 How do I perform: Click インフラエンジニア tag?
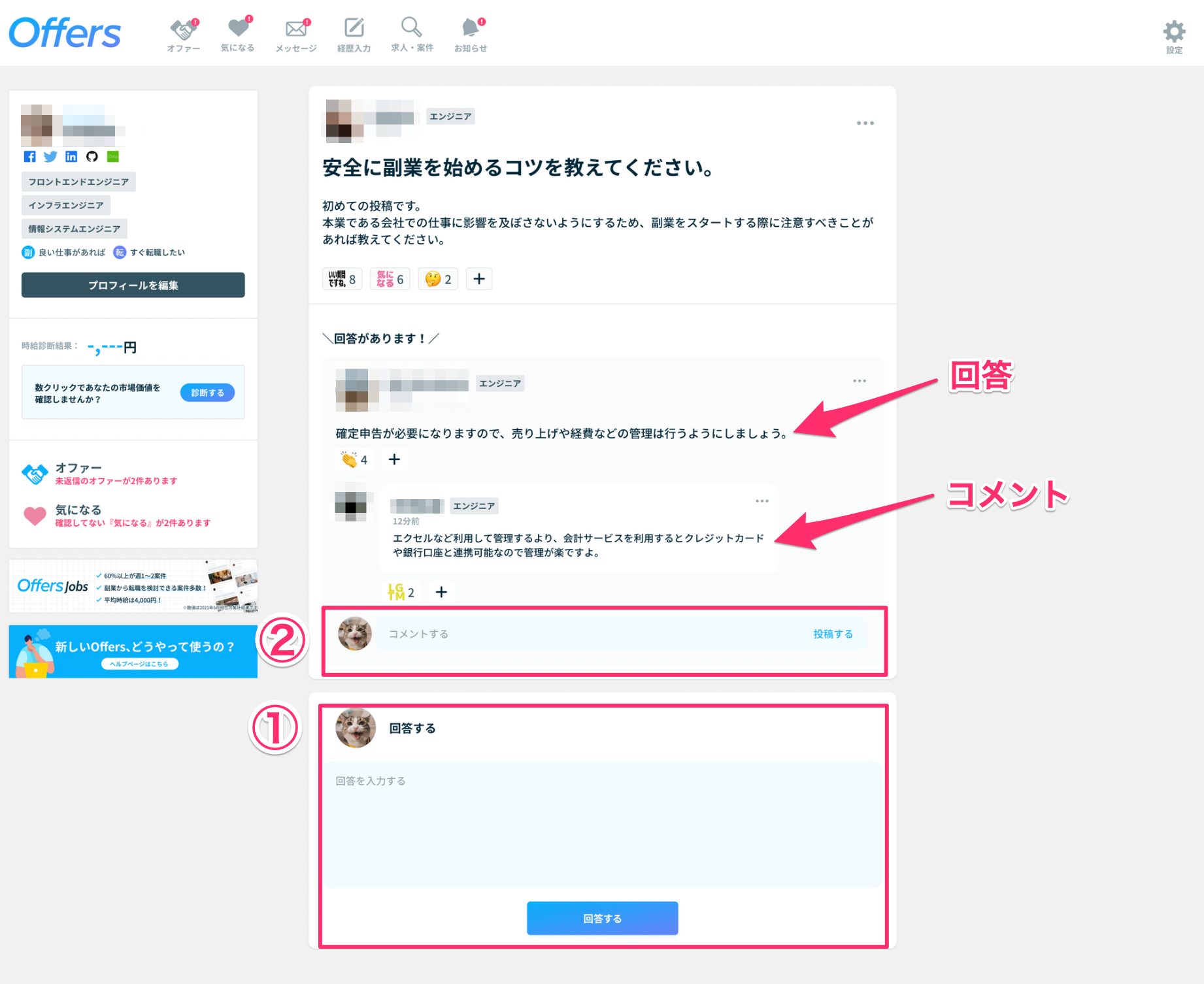pos(66,205)
